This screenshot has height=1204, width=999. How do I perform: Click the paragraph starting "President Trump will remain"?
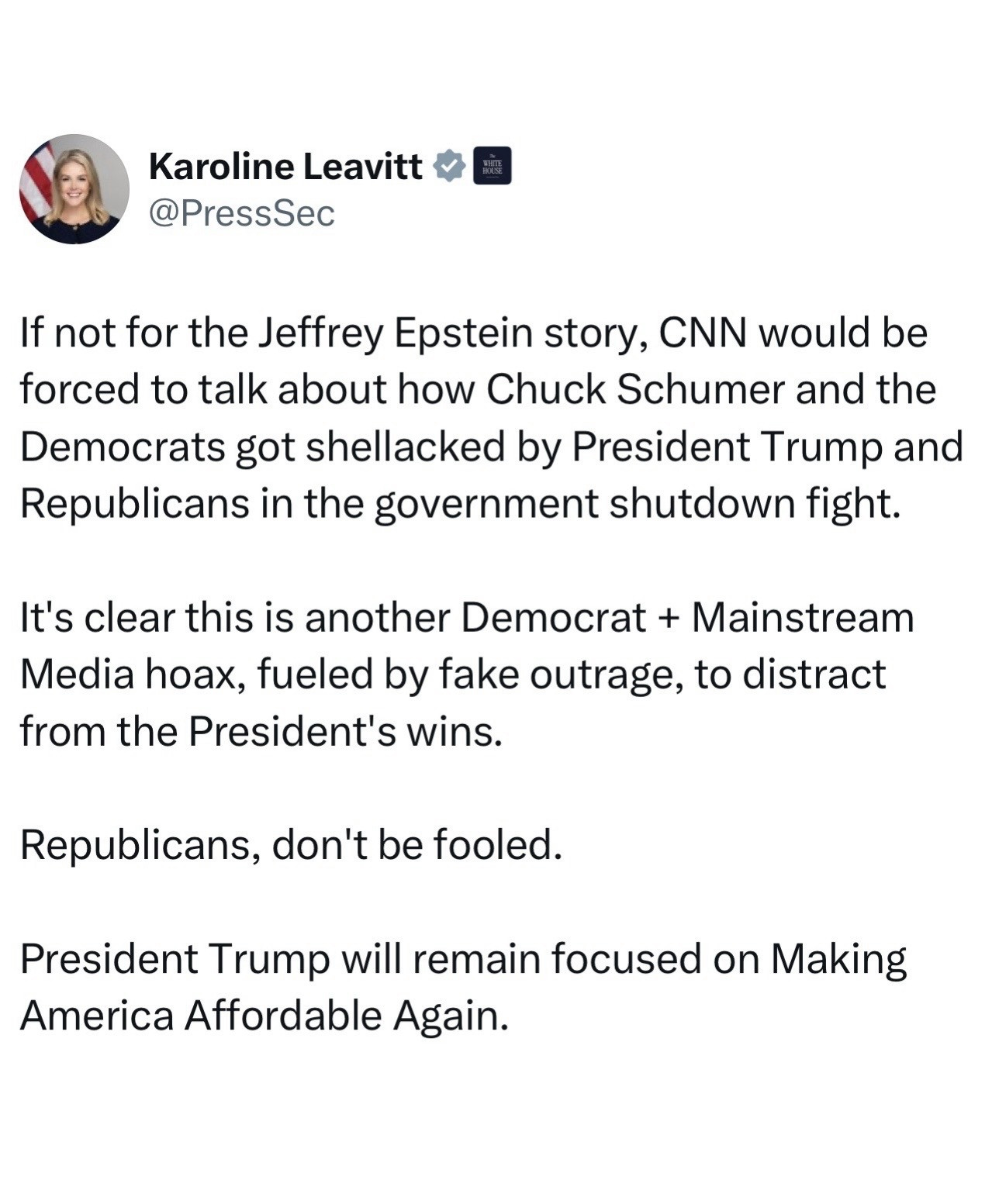[463, 986]
